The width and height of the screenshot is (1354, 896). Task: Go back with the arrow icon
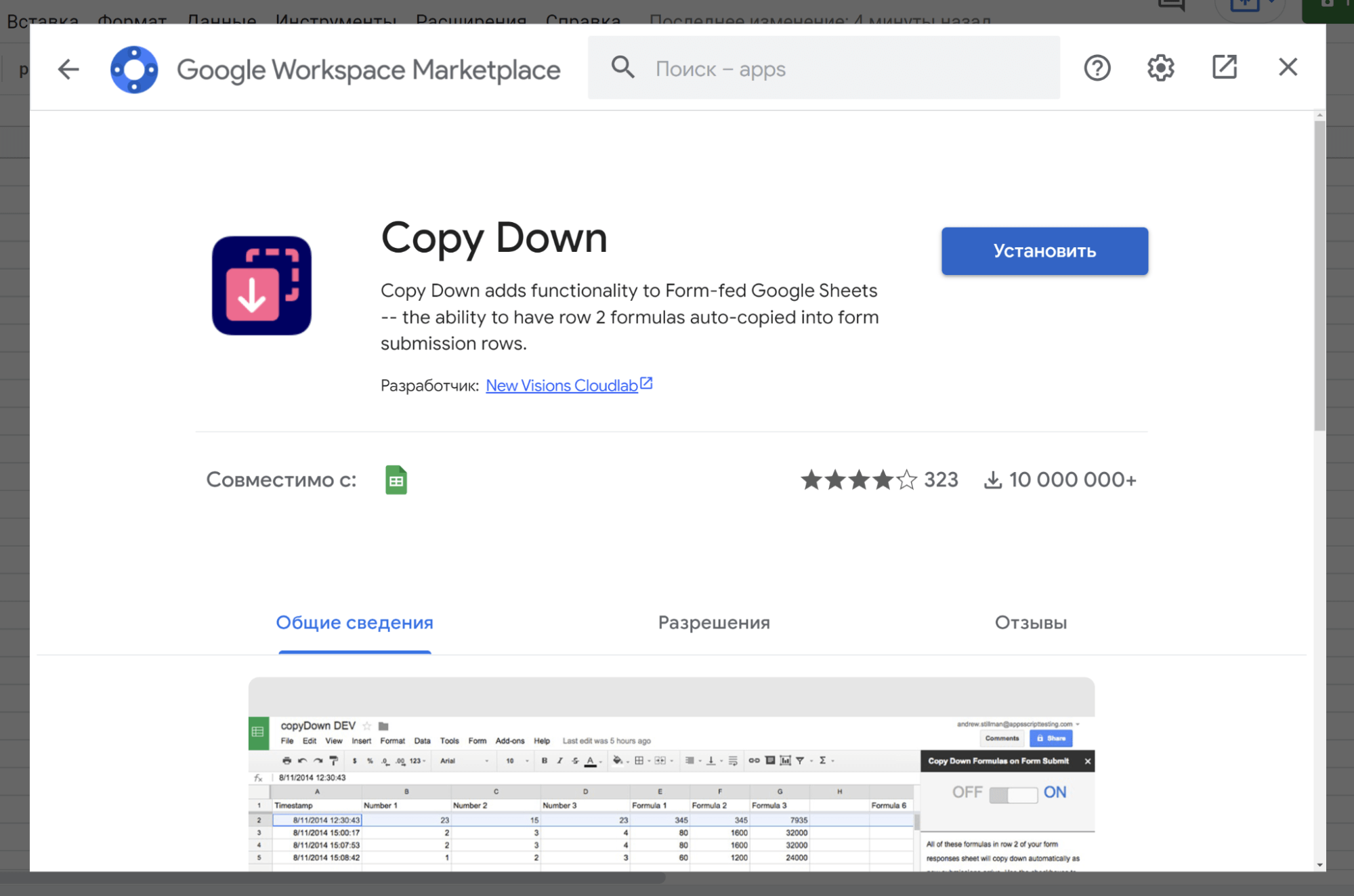pos(68,69)
